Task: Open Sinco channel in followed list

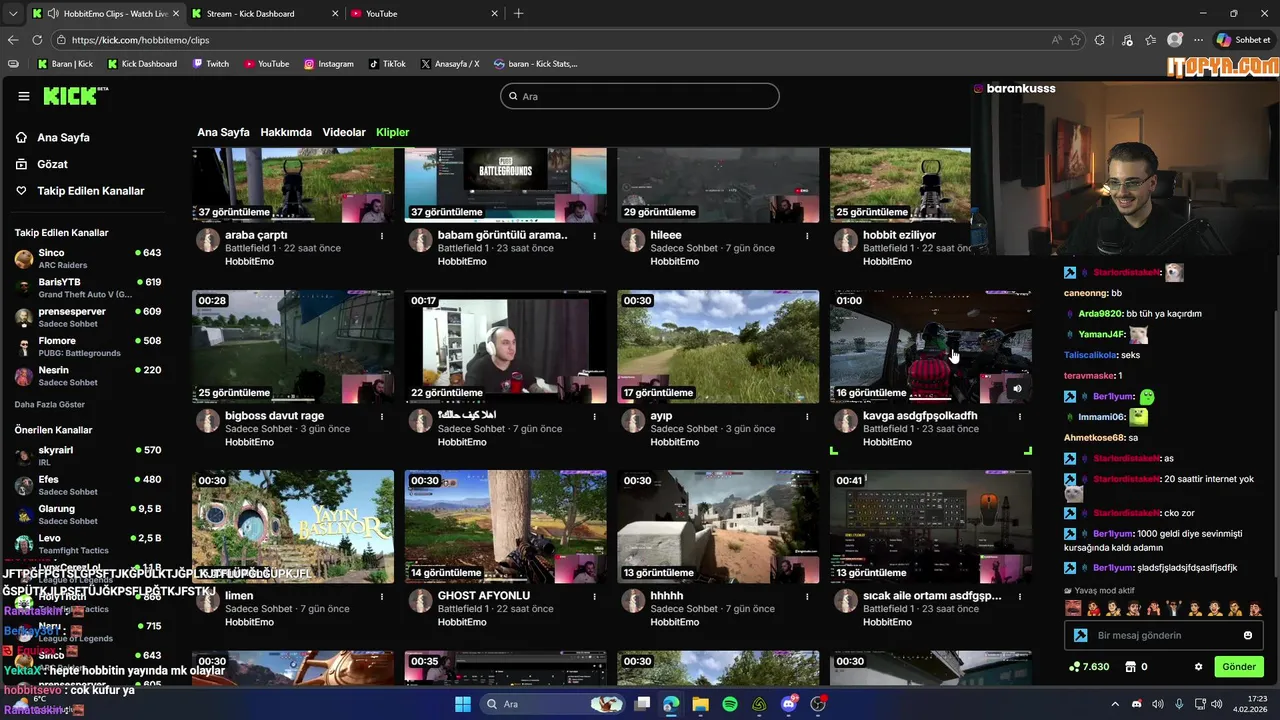Action: pyautogui.click(x=88, y=259)
